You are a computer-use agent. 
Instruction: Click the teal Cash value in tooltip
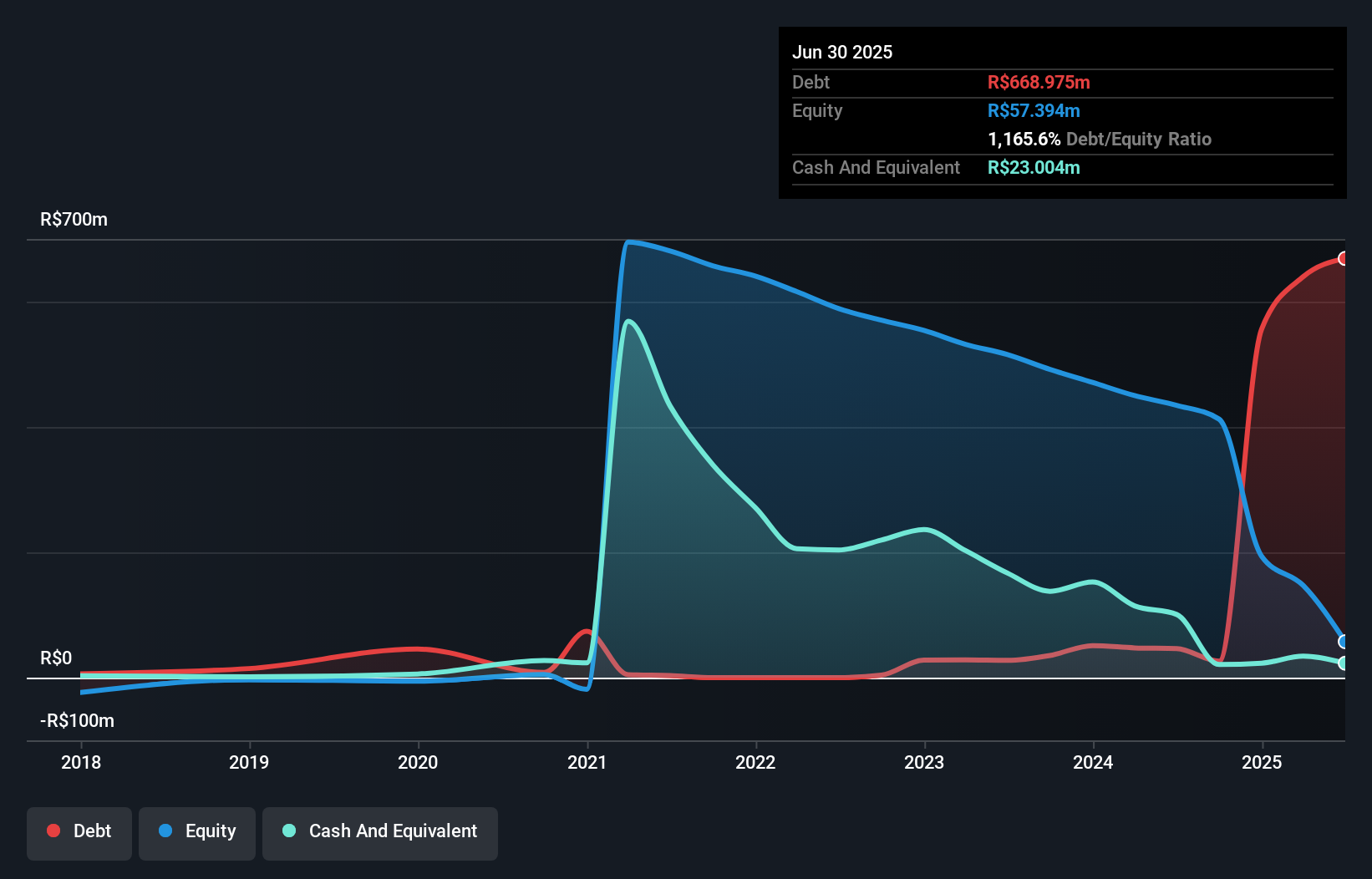pos(1034,167)
